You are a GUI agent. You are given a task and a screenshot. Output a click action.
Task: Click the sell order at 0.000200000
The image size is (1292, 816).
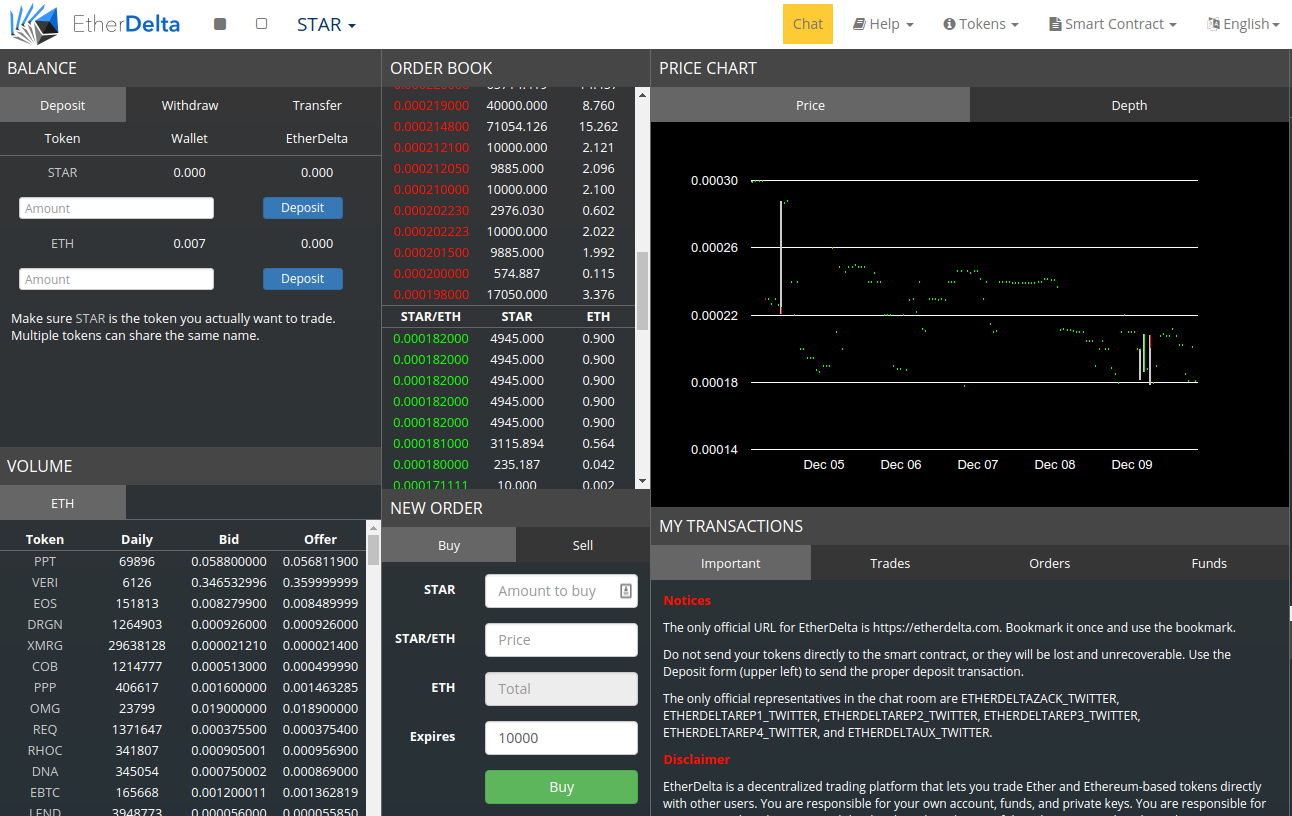click(508, 274)
